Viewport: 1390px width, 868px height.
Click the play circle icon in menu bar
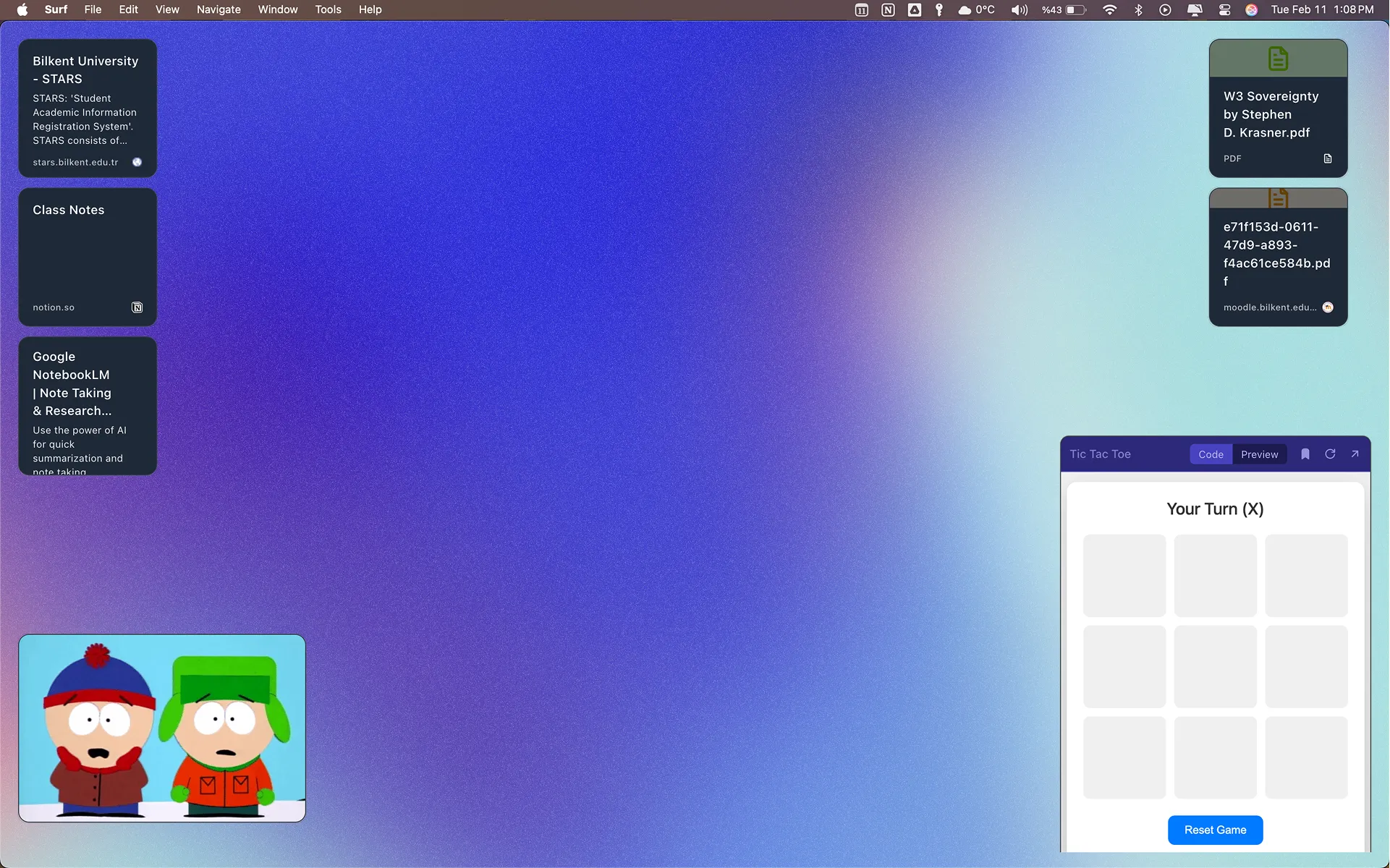click(x=1165, y=9)
